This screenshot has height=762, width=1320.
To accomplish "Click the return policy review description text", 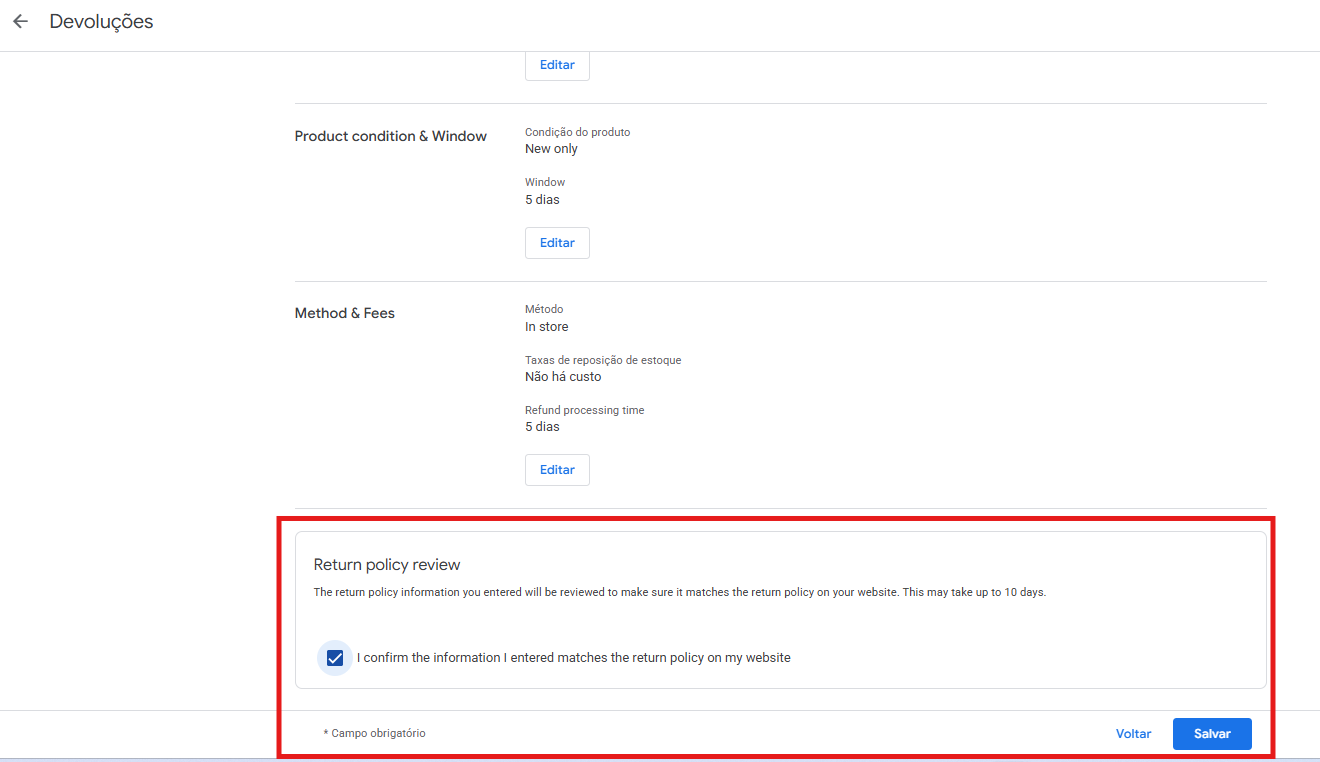I will (679, 592).
